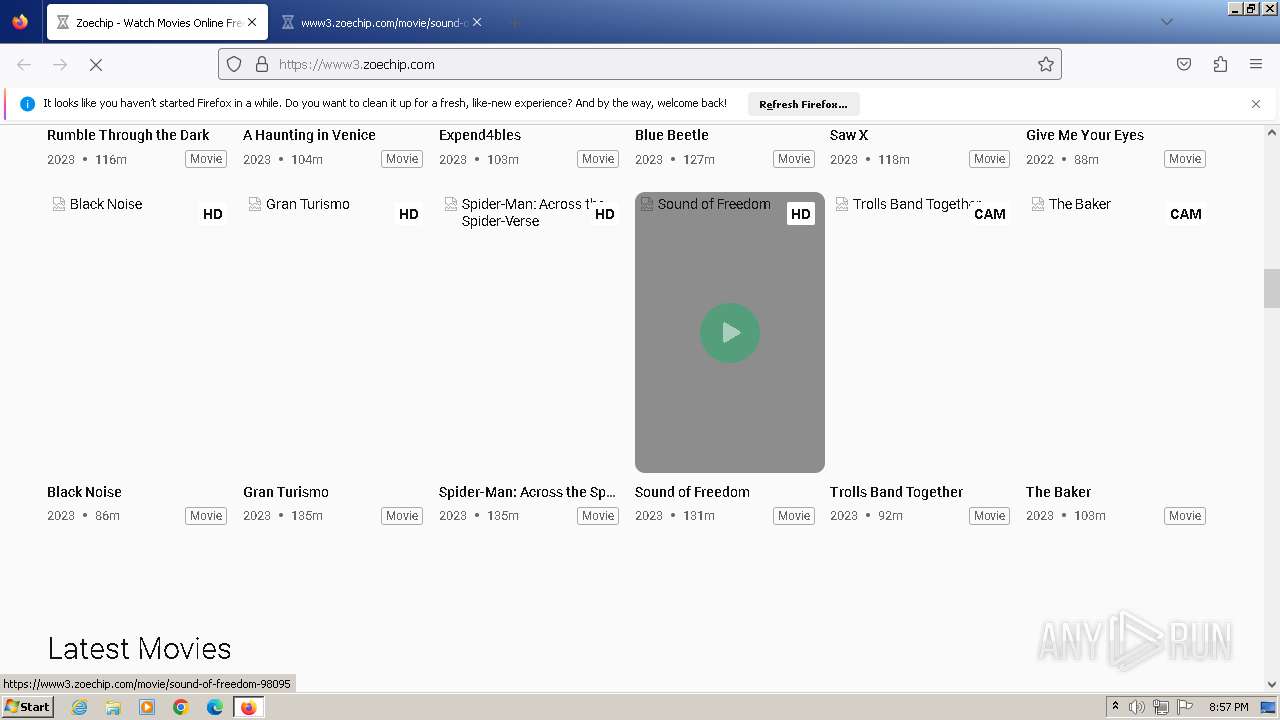Open the Firefox application menu (hamburger)
The height and width of the screenshot is (720, 1280).
pos(1256,64)
